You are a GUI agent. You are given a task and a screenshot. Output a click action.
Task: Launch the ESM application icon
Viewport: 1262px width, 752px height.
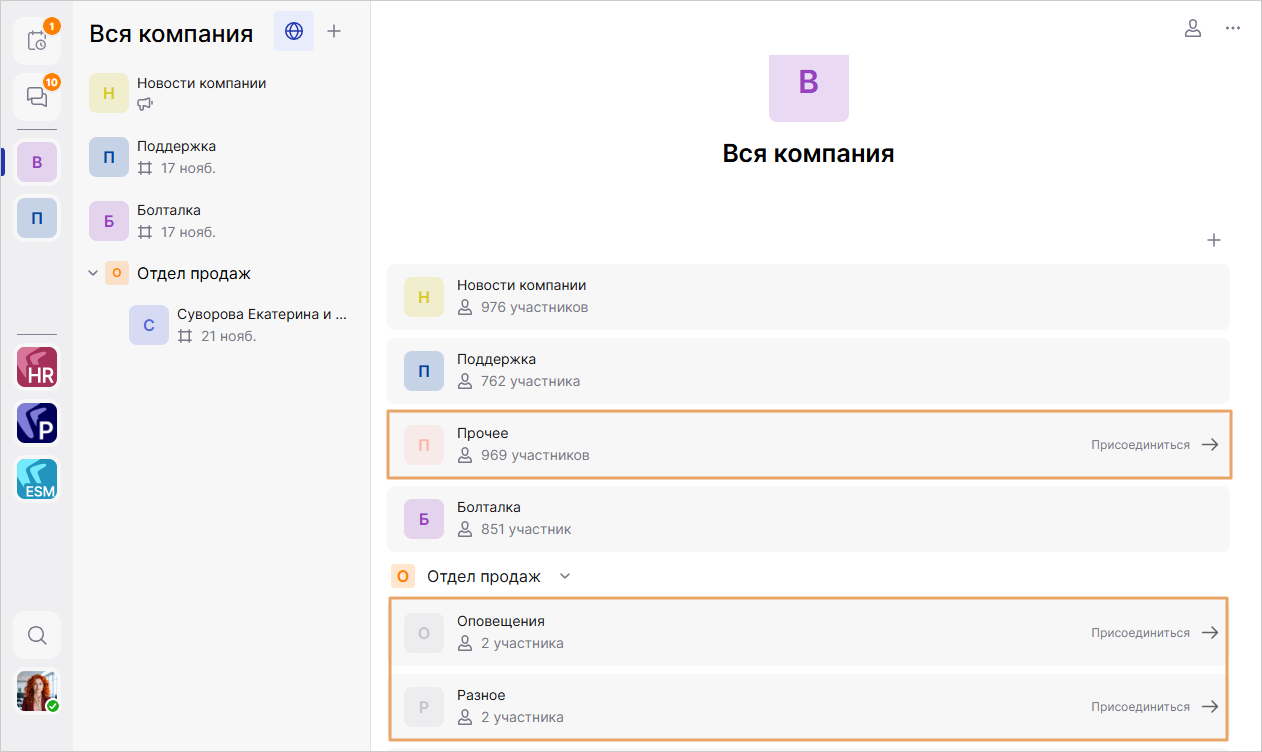coord(37,479)
